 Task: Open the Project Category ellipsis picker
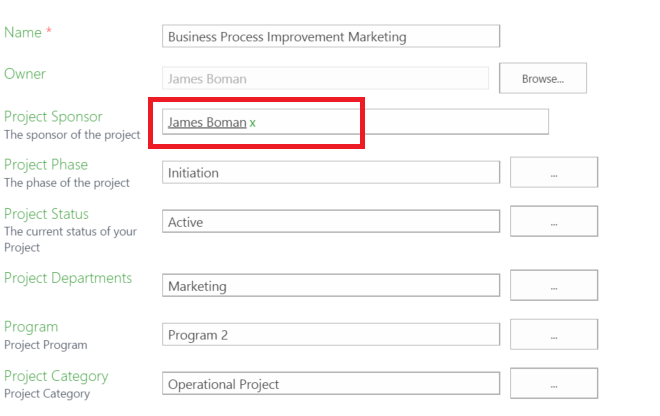(553, 384)
